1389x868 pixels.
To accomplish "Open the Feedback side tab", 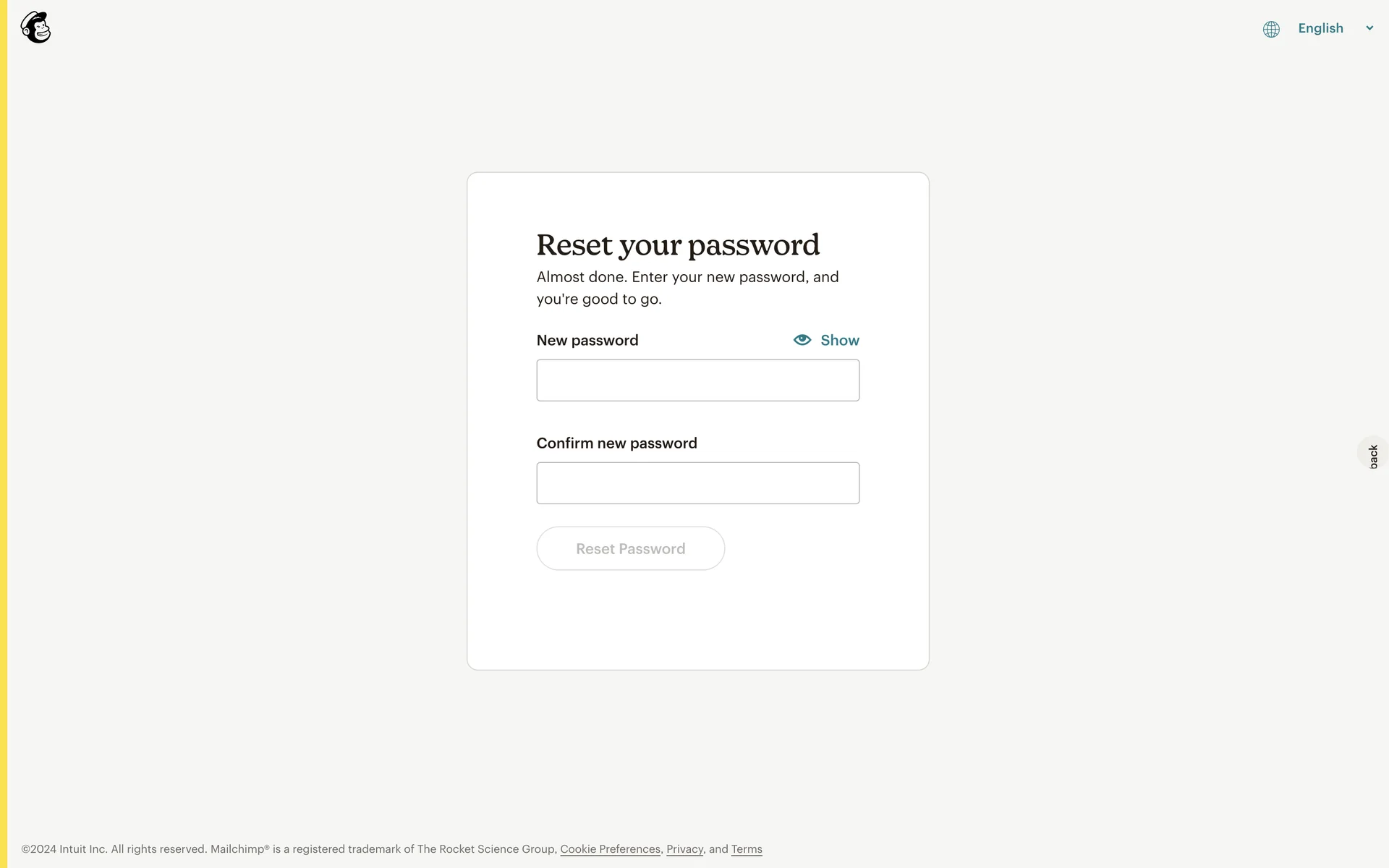I will [1373, 454].
